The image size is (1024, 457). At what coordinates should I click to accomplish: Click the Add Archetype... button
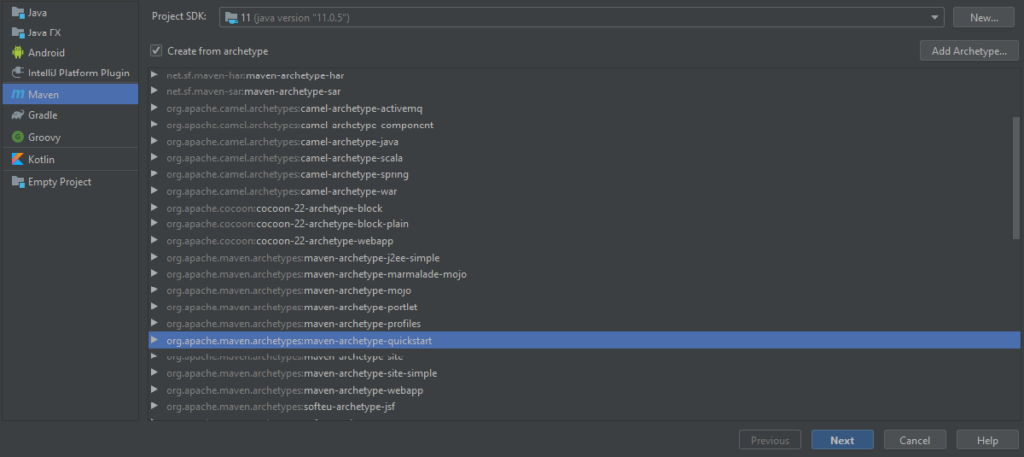pyautogui.click(x=968, y=51)
